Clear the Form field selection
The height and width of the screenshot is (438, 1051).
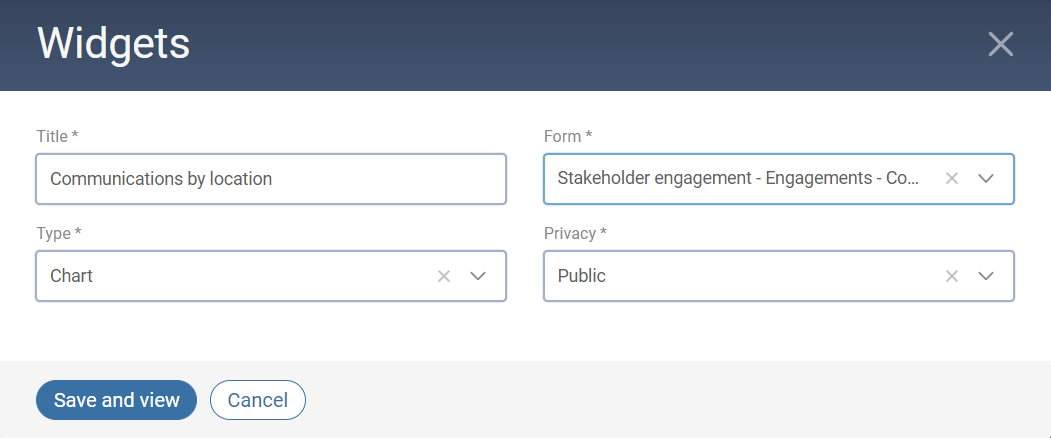[952, 178]
